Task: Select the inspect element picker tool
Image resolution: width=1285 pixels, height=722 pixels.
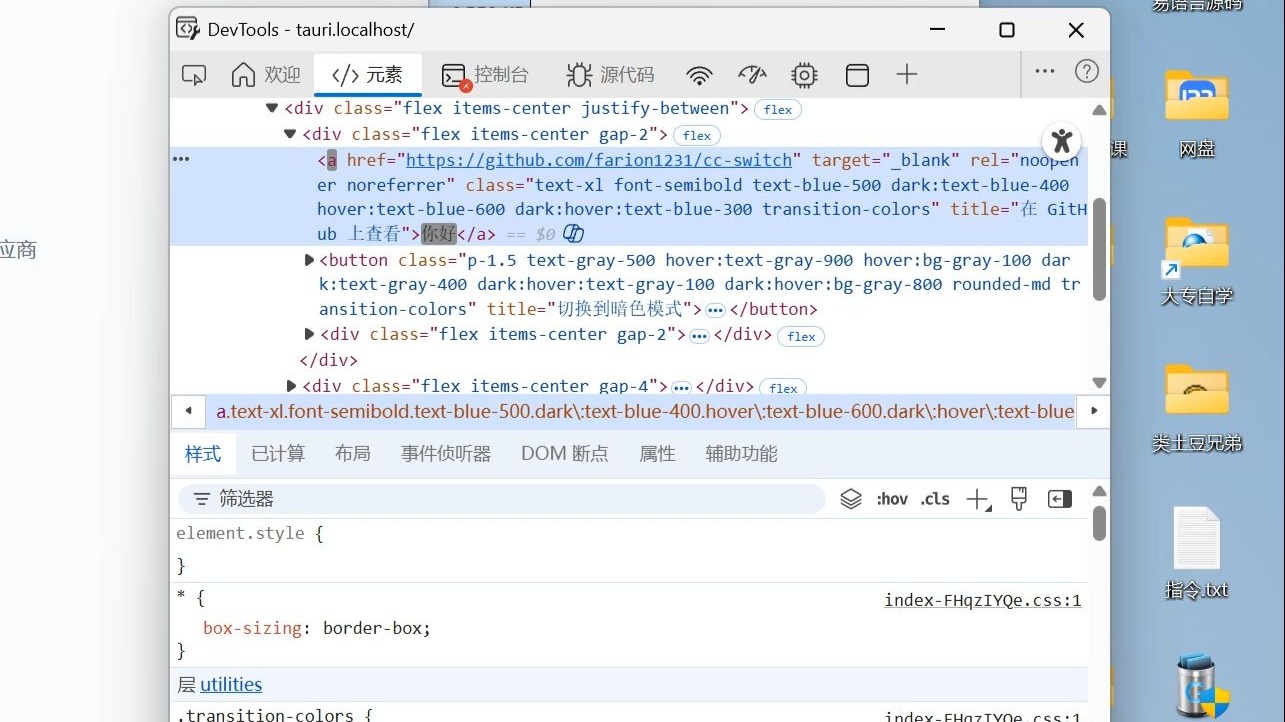Action: [193, 74]
